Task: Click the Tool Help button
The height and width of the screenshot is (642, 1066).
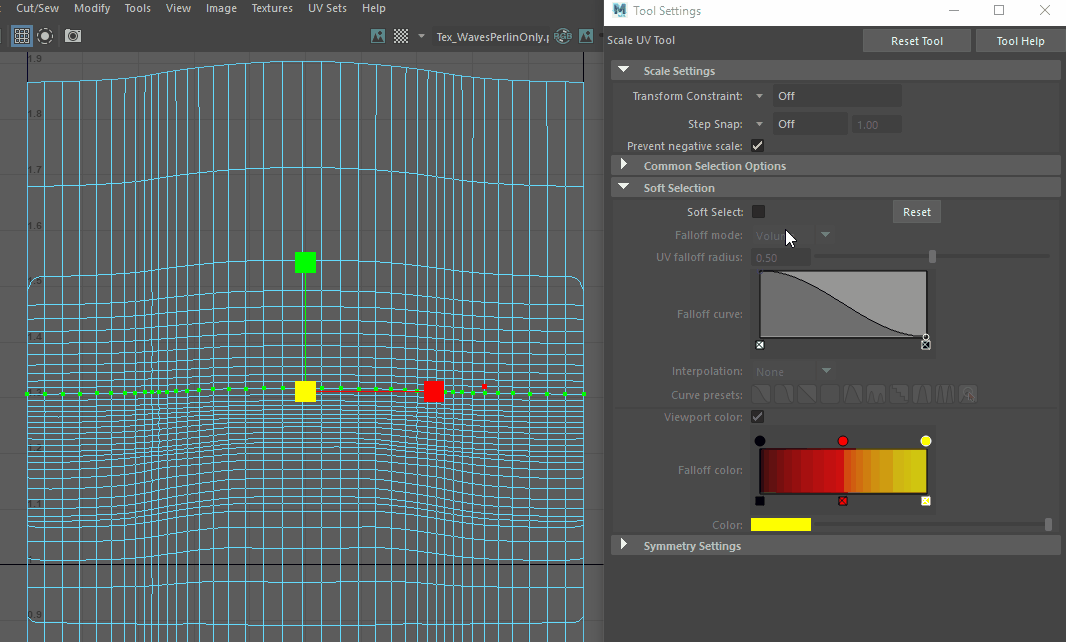Action: pyautogui.click(x=1020, y=41)
